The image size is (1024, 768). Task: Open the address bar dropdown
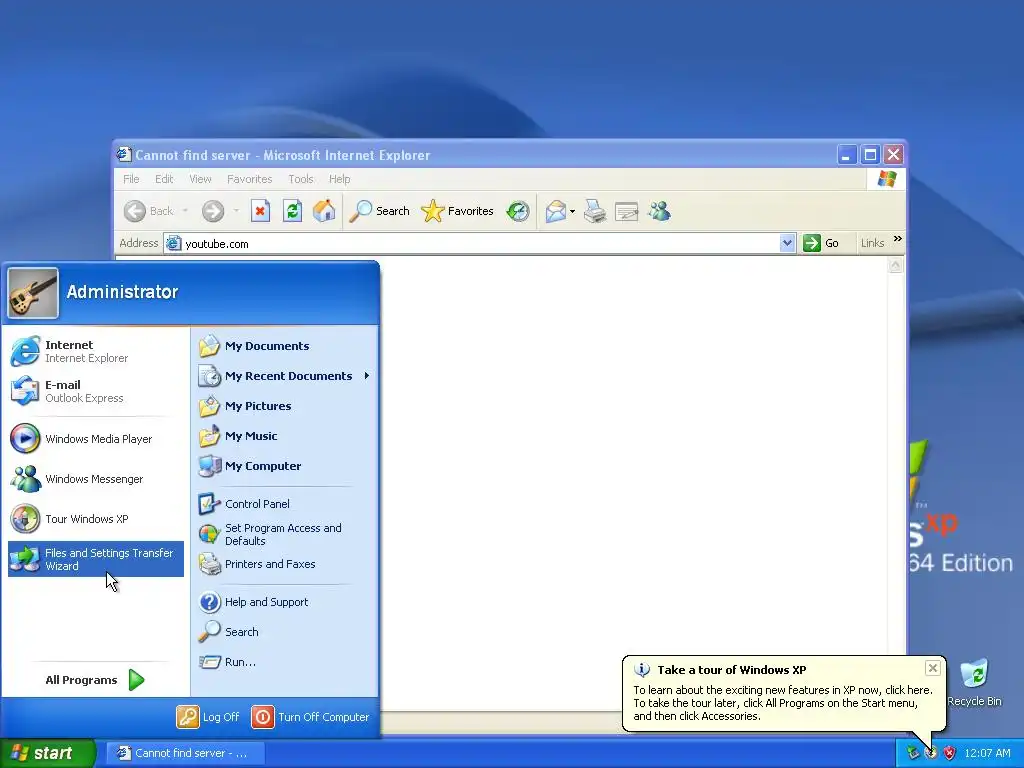(788, 244)
